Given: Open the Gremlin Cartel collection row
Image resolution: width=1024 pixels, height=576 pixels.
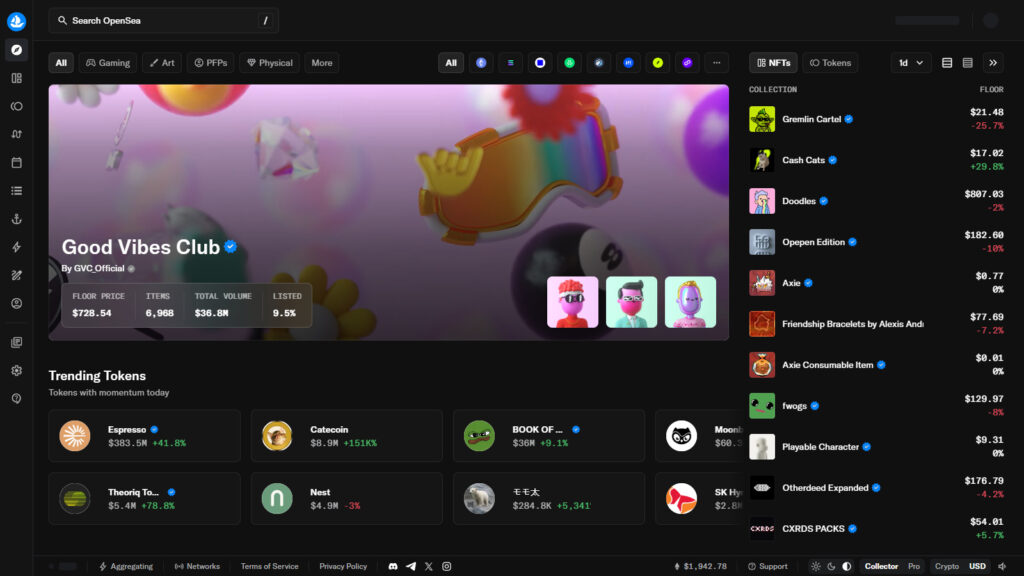Looking at the screenshot, I should 876,119.
